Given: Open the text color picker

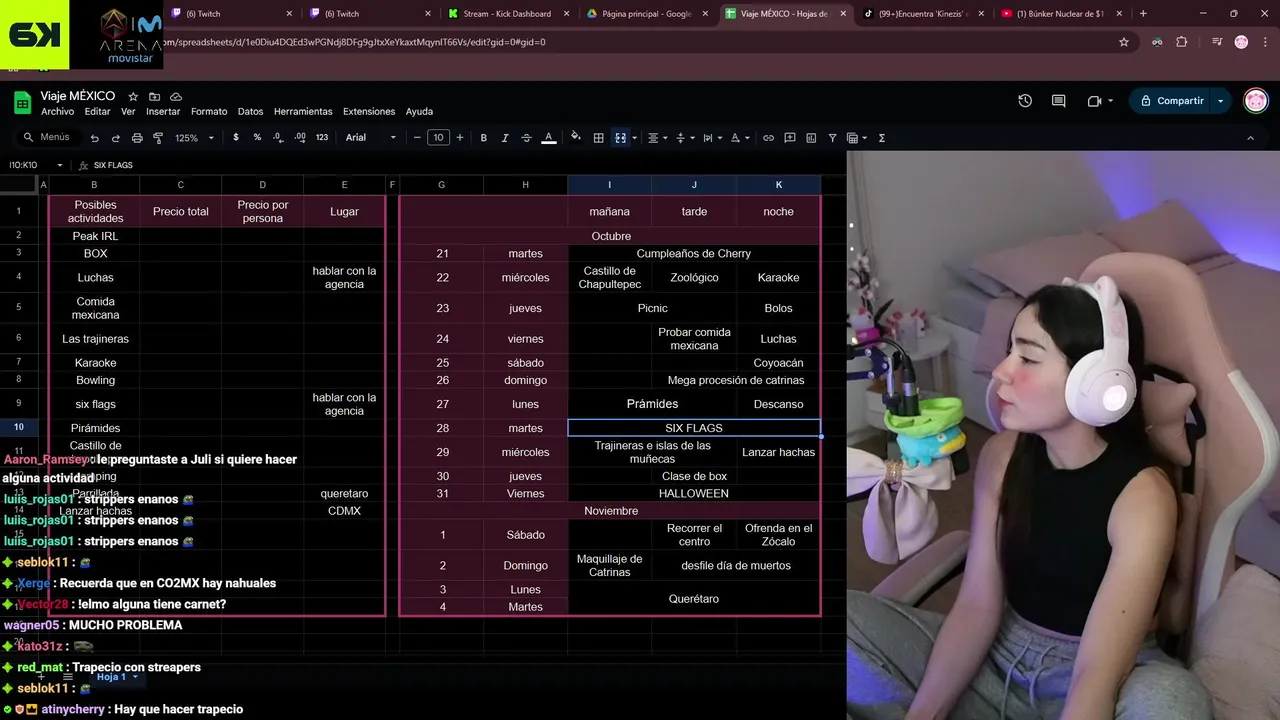Looking at the screenshot, I should click(x=548, y=138).
